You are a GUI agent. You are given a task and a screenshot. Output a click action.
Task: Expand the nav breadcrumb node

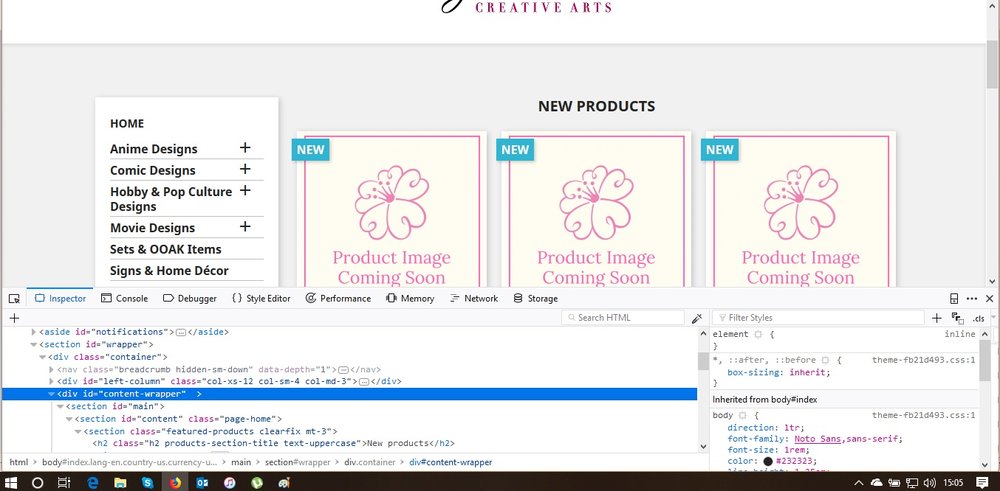(51, 369)
